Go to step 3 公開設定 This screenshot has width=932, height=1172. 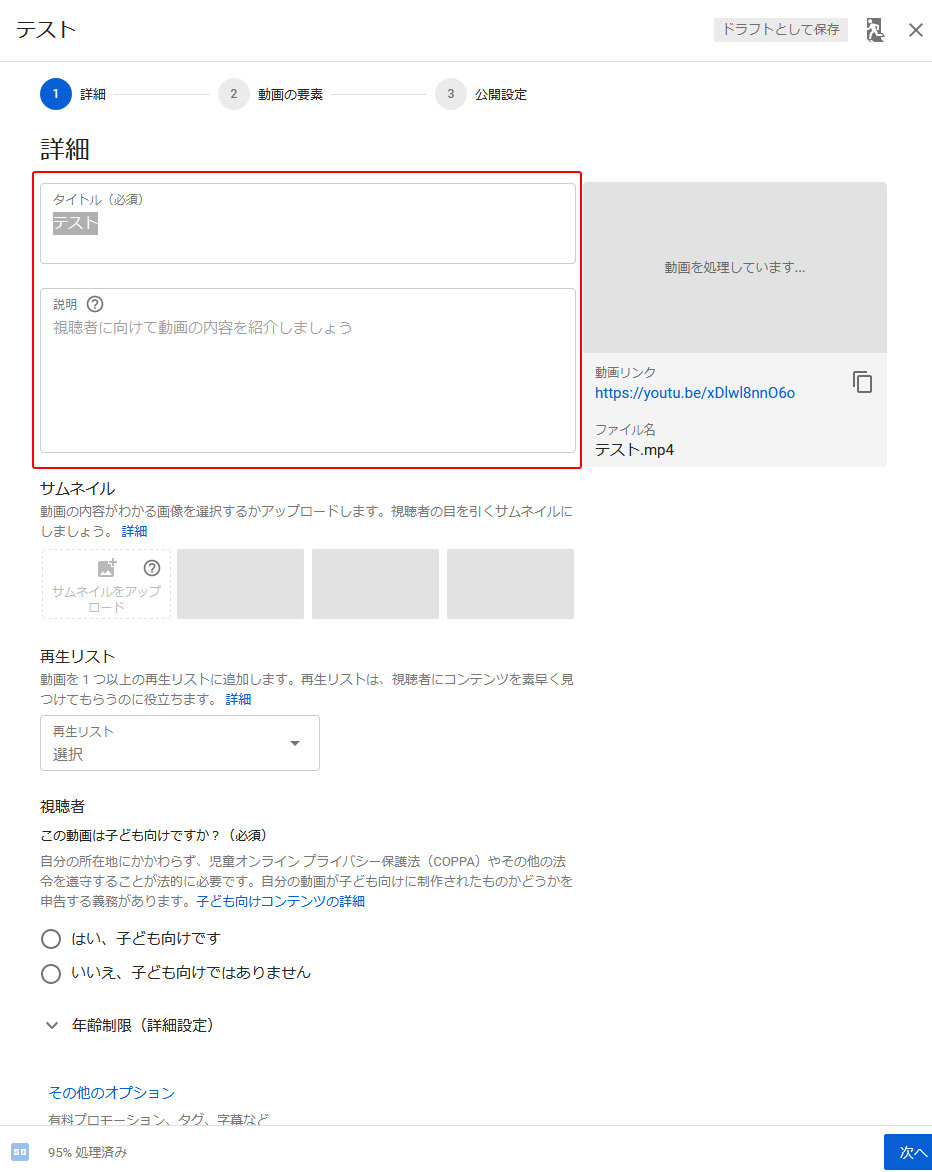[481, 94]
